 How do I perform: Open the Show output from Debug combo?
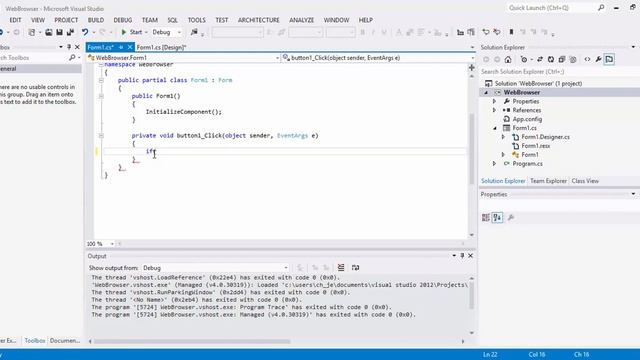(x=215, y=268)
